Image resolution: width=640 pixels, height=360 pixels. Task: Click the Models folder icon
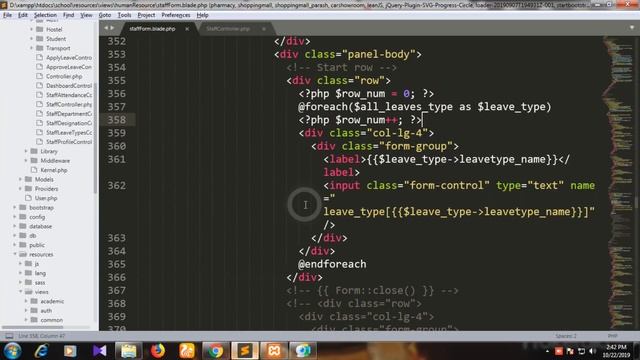28,179
